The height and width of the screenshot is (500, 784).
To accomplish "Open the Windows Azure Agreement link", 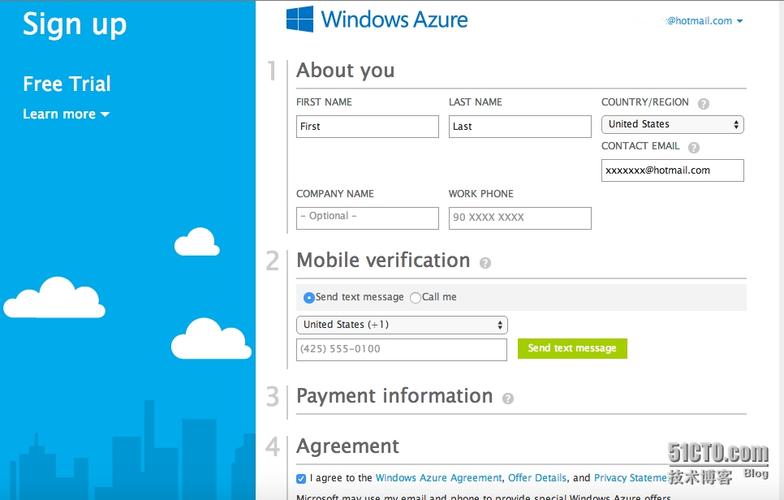I will pos(438,478).
